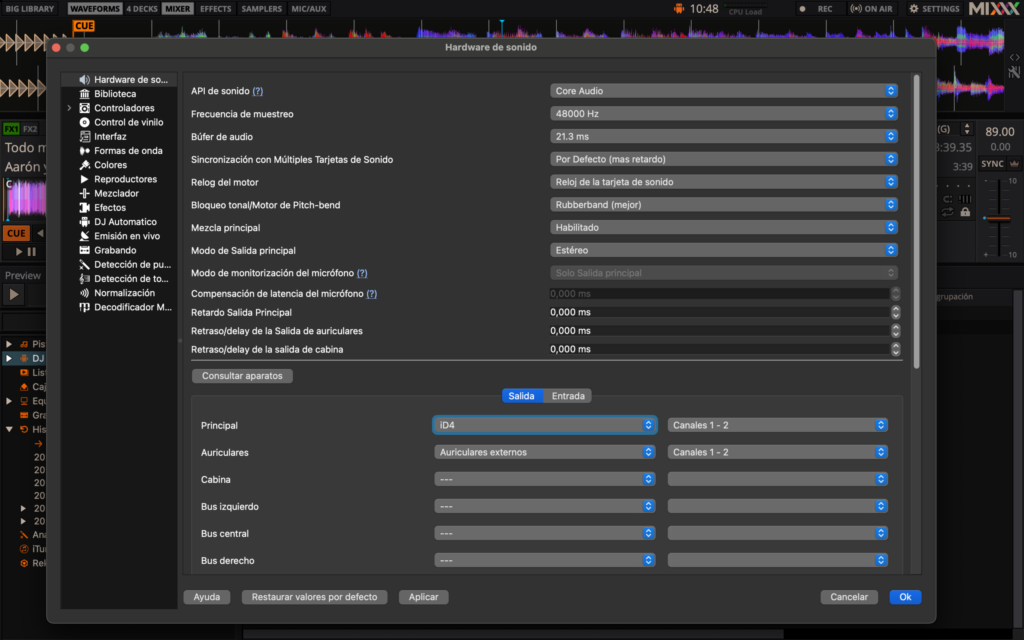The image size is (1024, 640).
Task: Open the Decodificador M... icon in the sidebar
Action: (x=84, y=308)
